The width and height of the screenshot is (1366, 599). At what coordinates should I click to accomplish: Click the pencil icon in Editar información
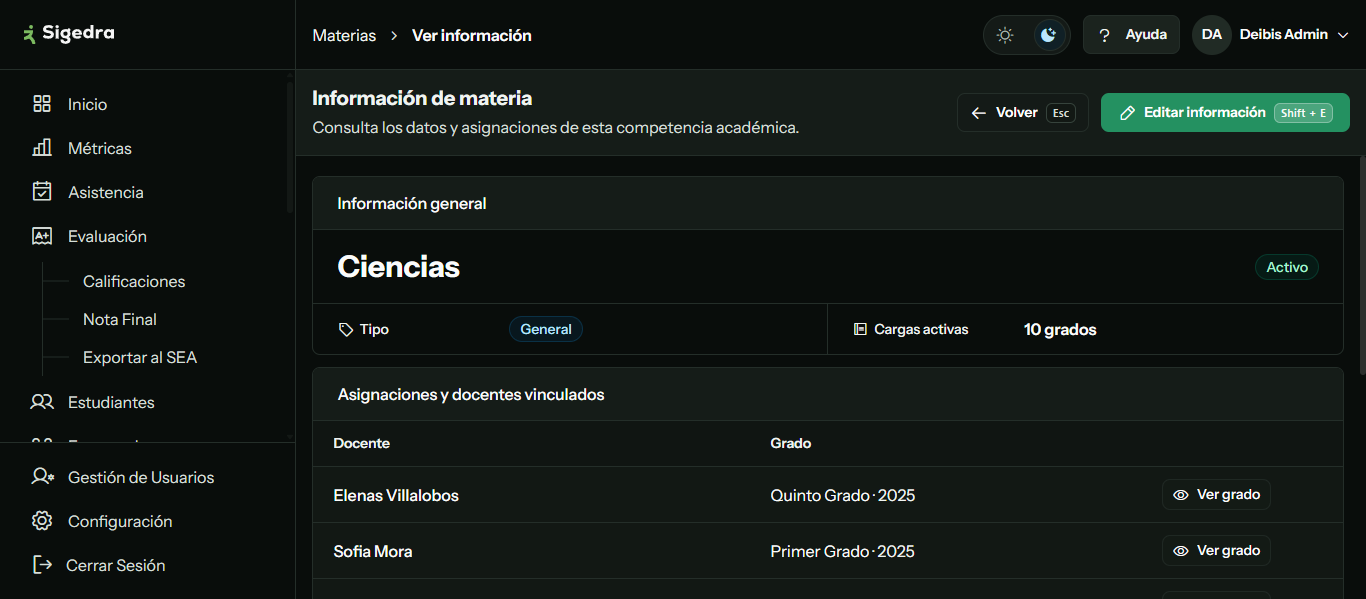coord(1127,113)
